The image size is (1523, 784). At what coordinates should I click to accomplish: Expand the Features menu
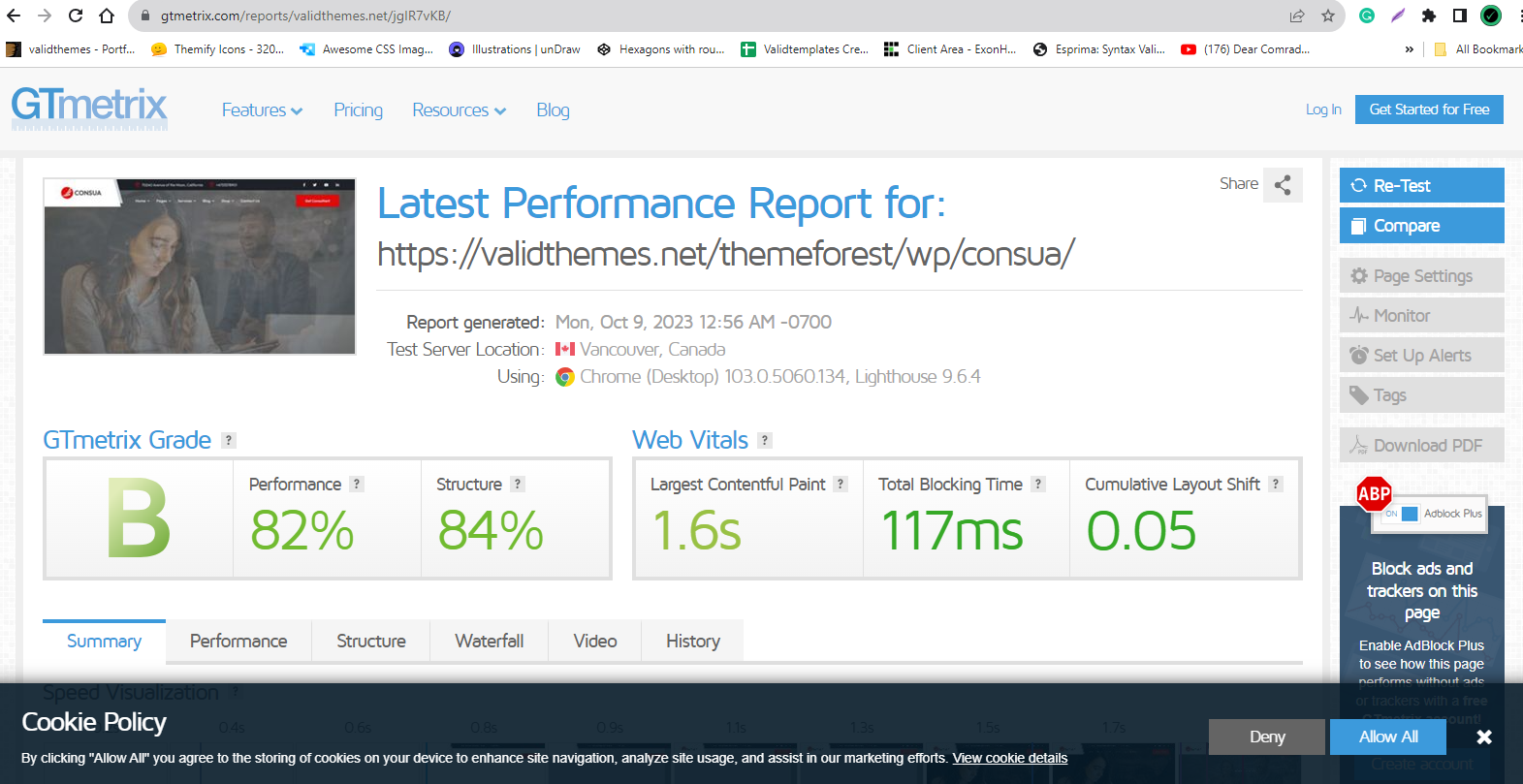[x=262, y=110]
